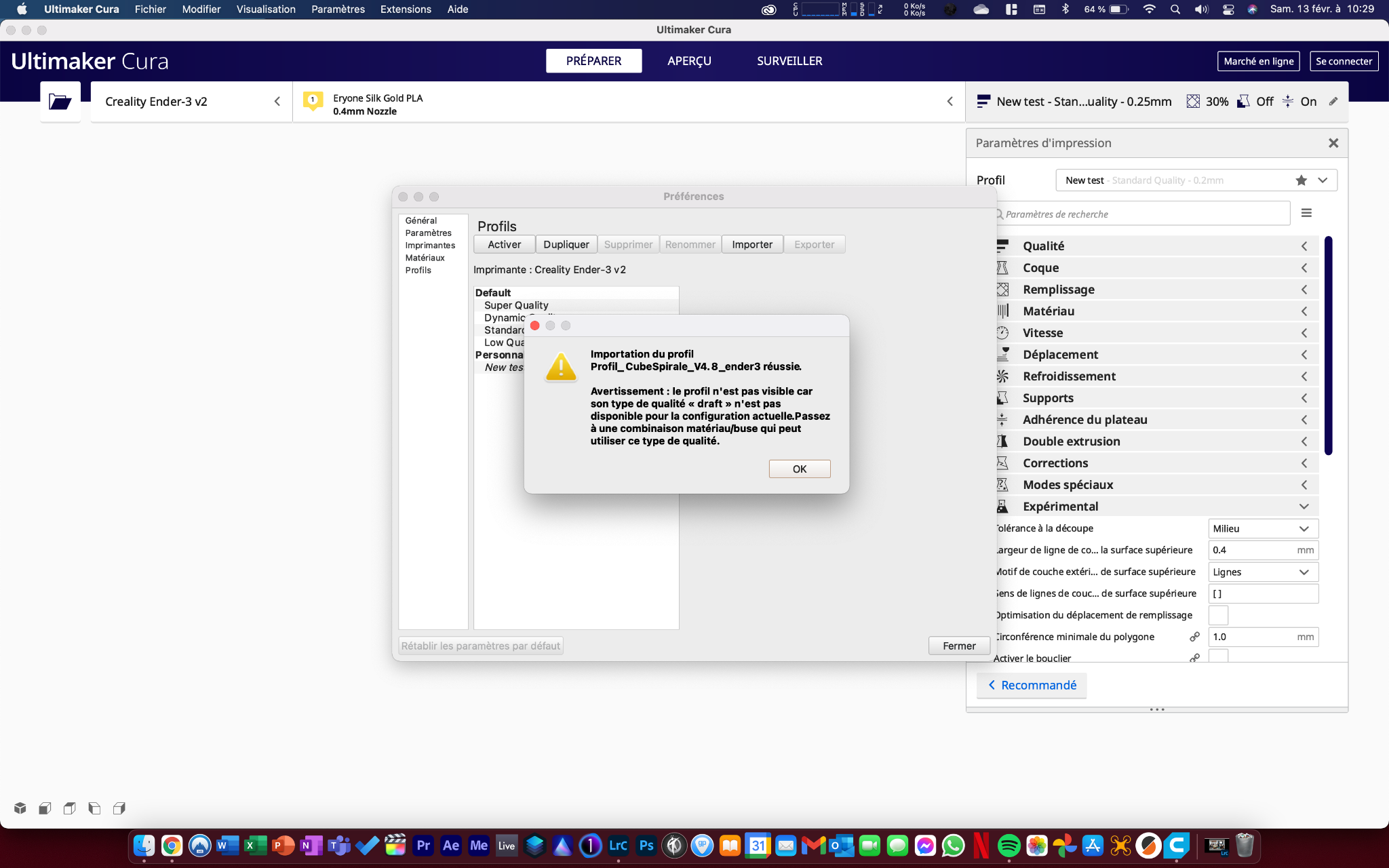
Task: Open the Tolérance à la découpe dropdown
Action: 1262,528
